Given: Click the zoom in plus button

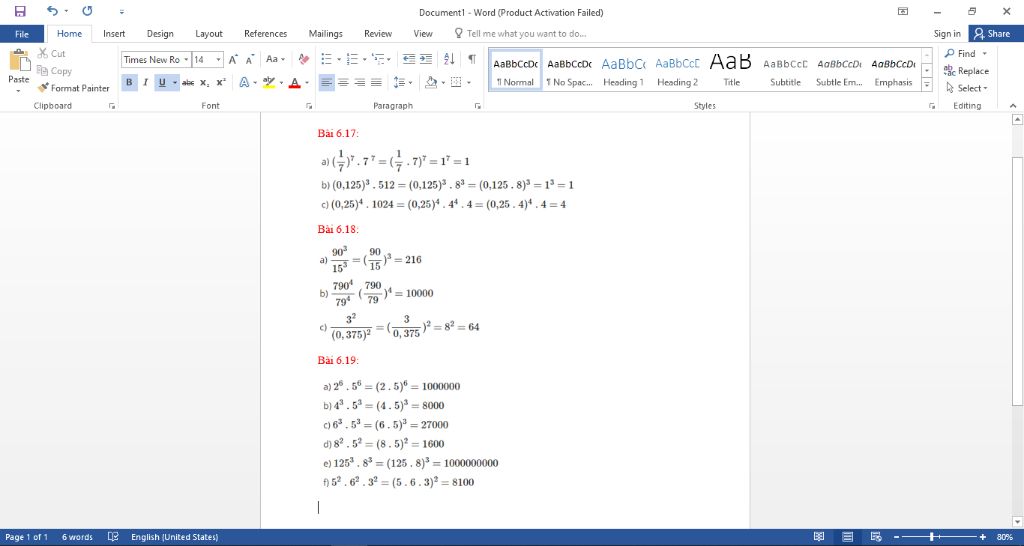Looking at the screenshot, I should [983, 537].
